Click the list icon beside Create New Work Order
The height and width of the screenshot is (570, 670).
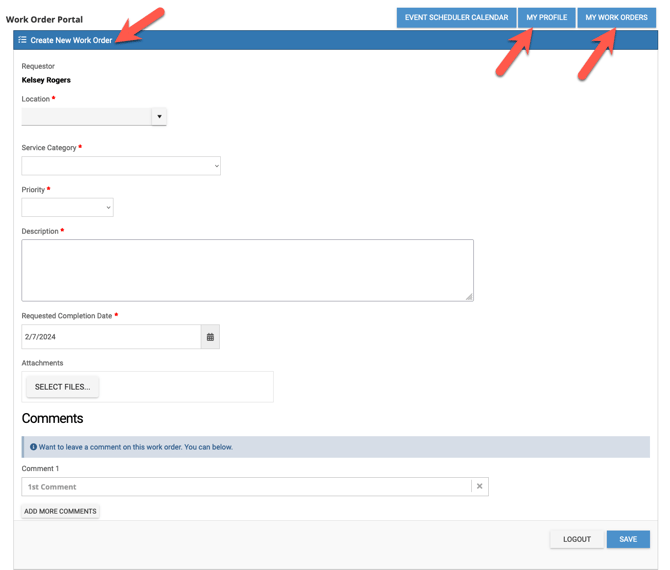[x=22, y=40]
